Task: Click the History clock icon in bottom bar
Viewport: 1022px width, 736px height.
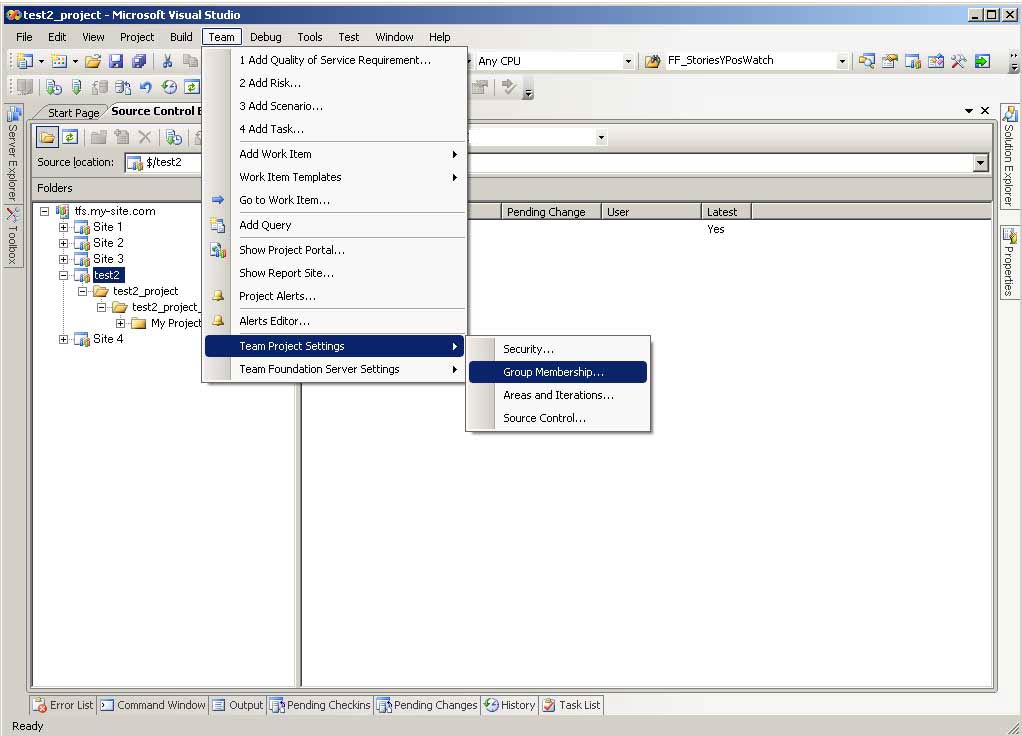Action: coord(491,705)
